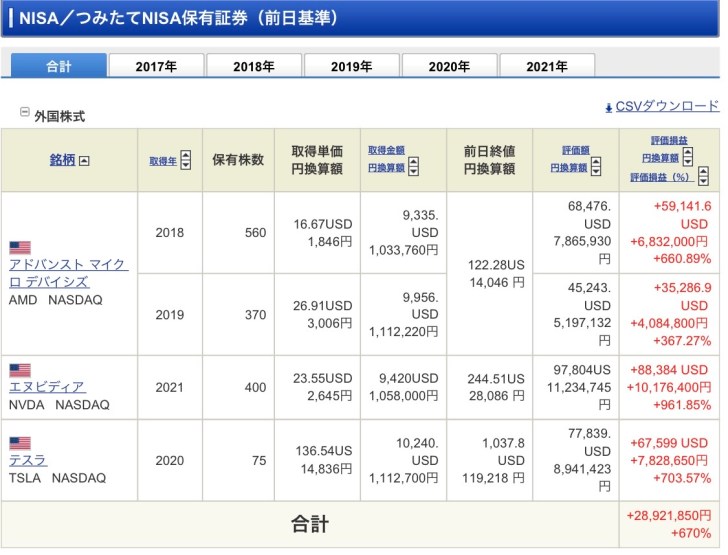Click sort arrows beside 評価額 円換算額
Viewport: 728px width, 555px height.
(x=596, y=160)
